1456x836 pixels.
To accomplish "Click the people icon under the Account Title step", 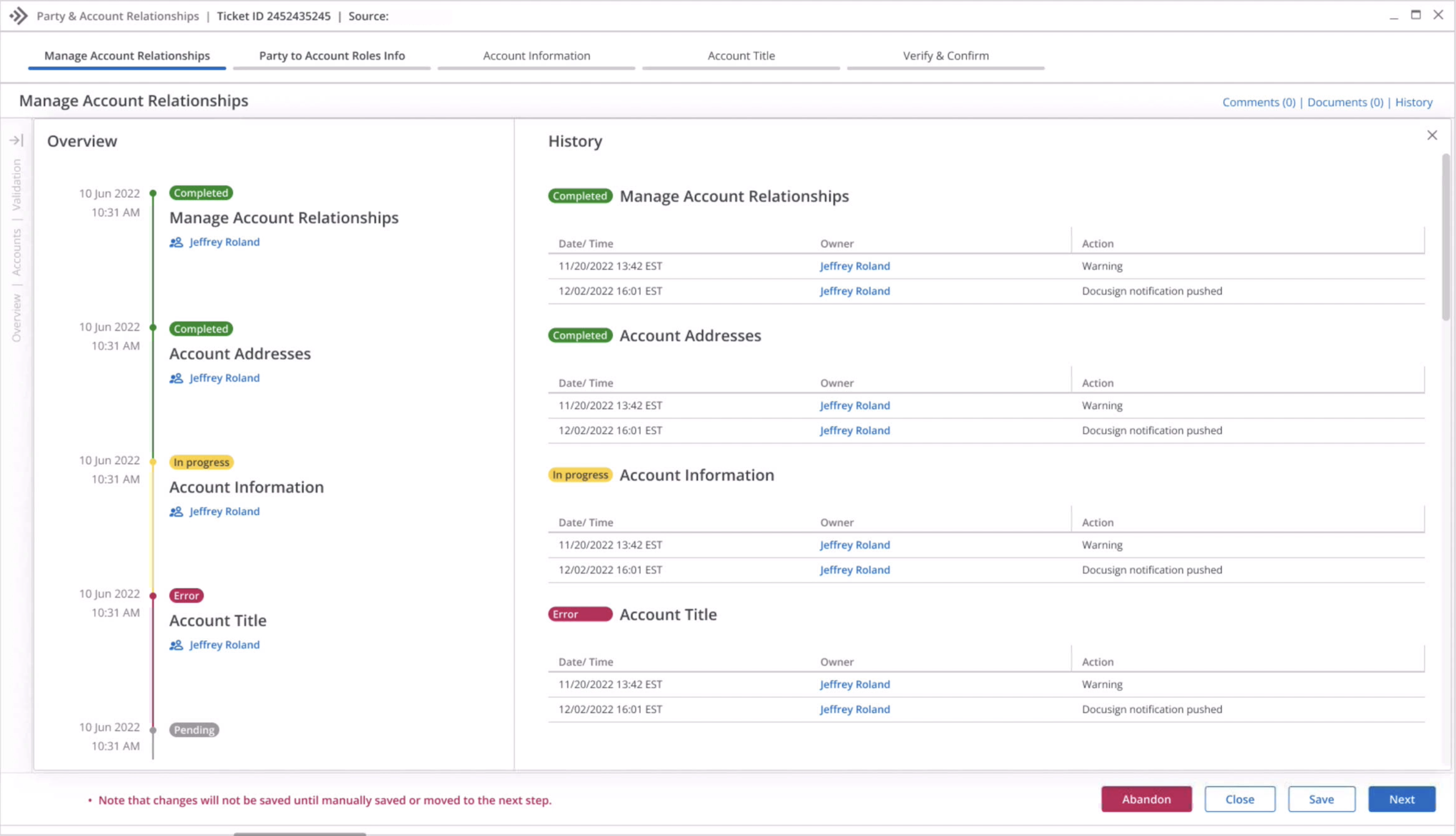I will pyautogui.click(x=176, y=644).
